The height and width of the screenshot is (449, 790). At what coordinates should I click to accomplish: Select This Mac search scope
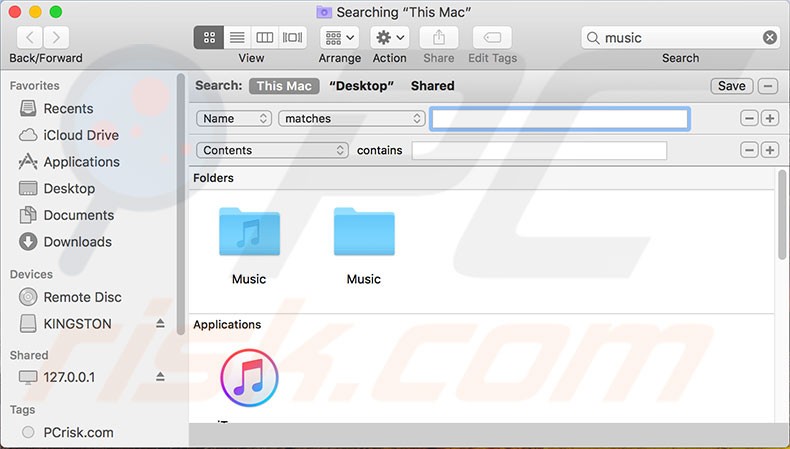(x=284, y=86)
